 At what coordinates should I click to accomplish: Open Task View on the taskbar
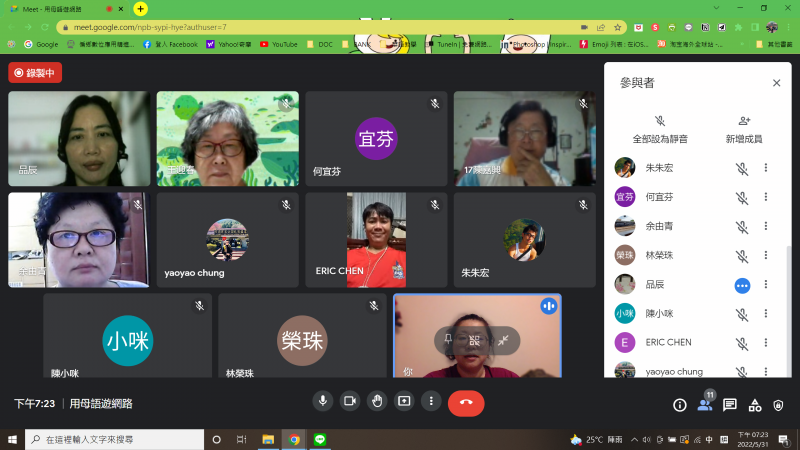(x=241, y=439)
